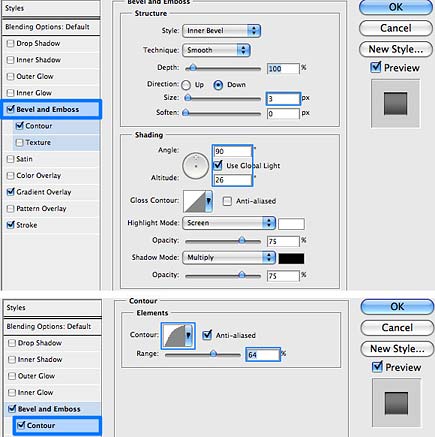Click the New Style... button at top

click(396, 49)
